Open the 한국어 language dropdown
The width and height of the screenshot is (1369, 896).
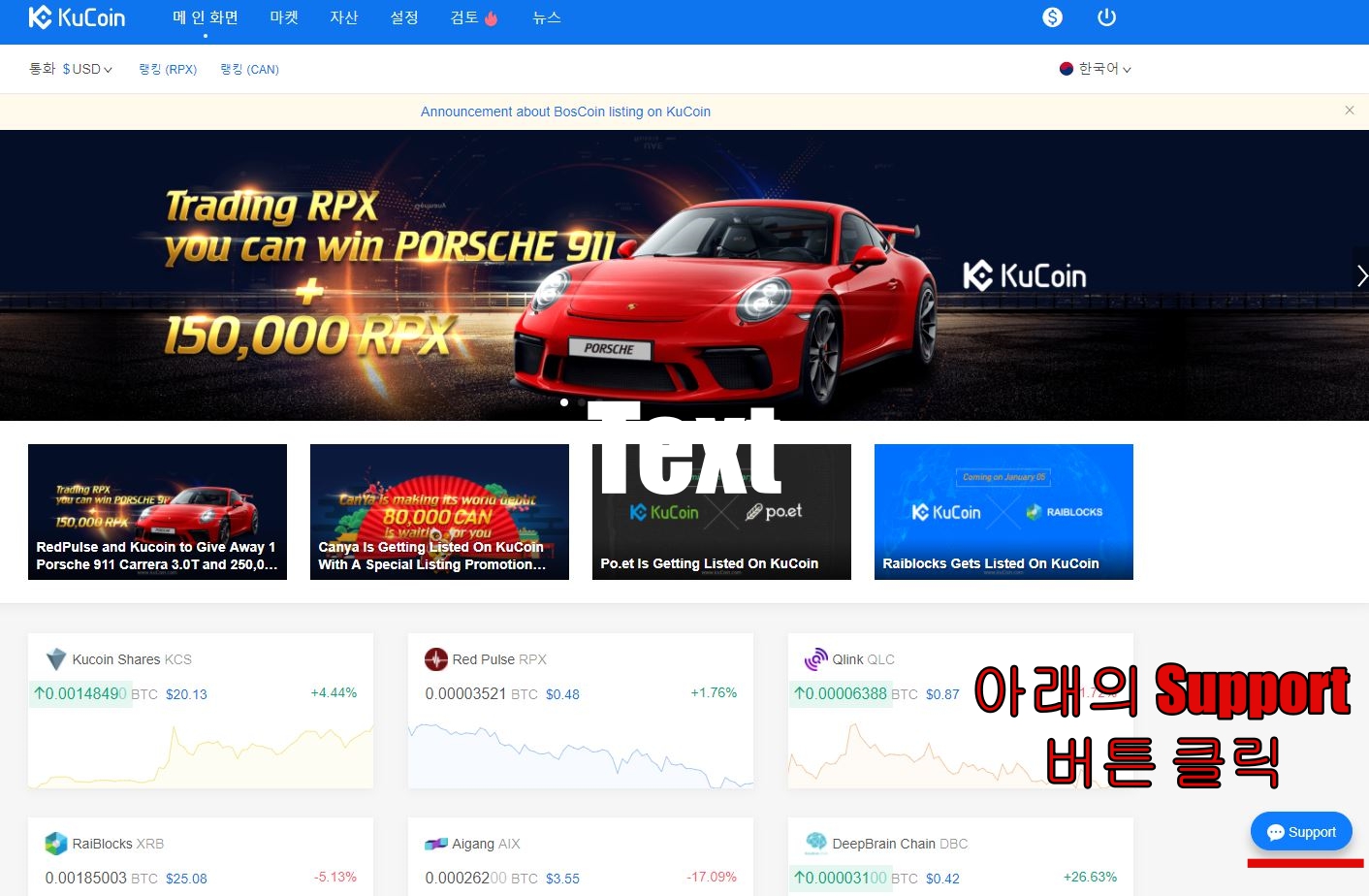click(x=1096, y=69)
